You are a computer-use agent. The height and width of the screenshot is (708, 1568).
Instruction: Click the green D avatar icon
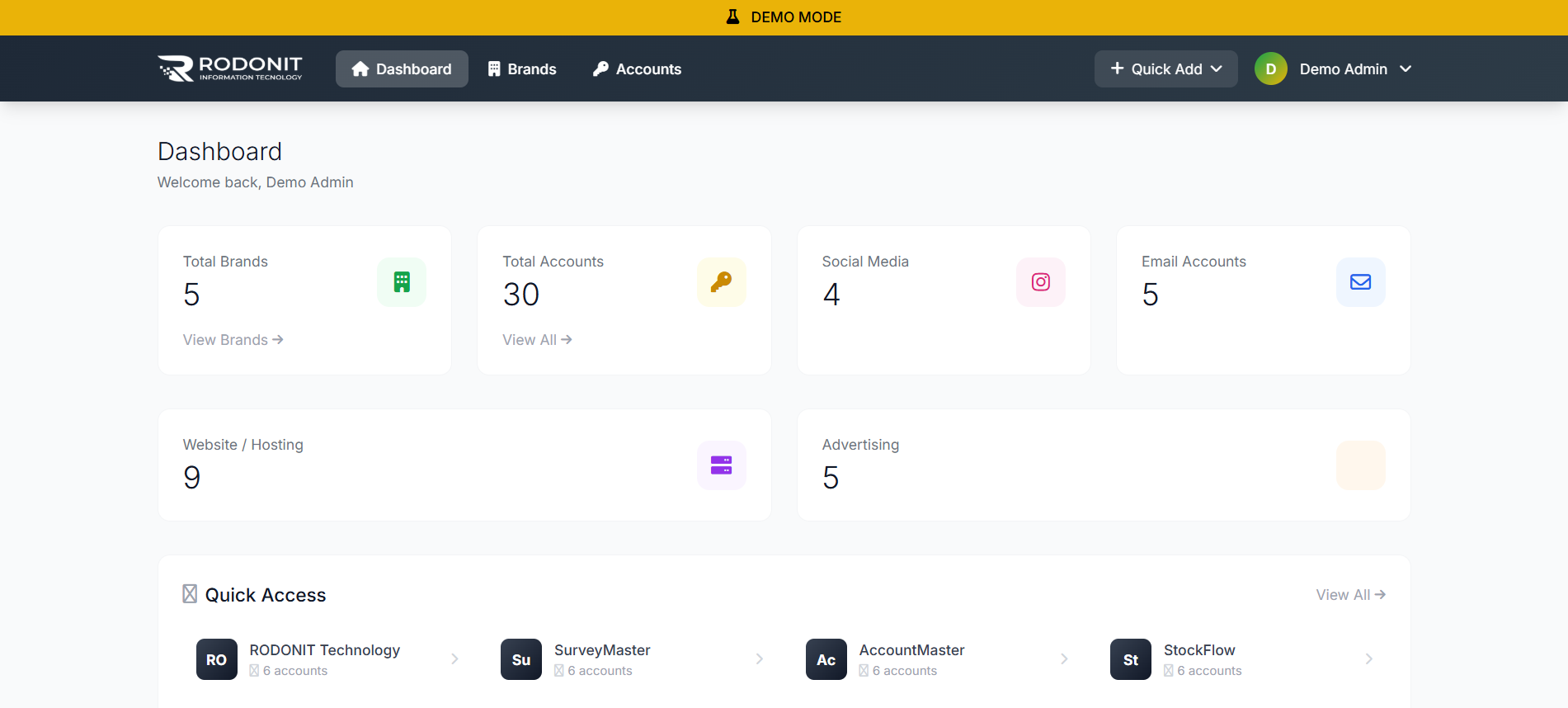coord(1270,69)
